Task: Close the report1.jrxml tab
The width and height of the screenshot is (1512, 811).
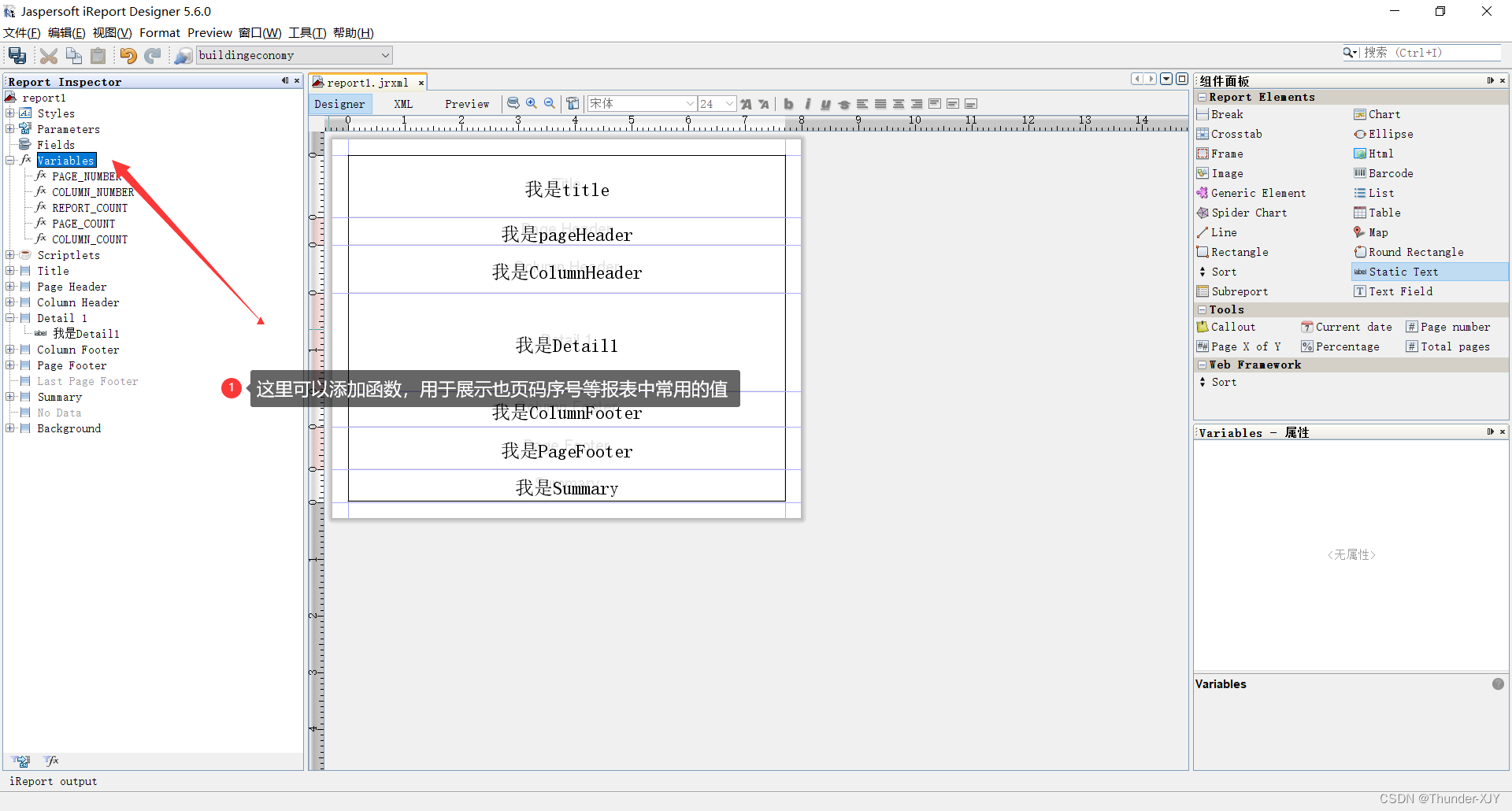Action: tap(421, 83)
